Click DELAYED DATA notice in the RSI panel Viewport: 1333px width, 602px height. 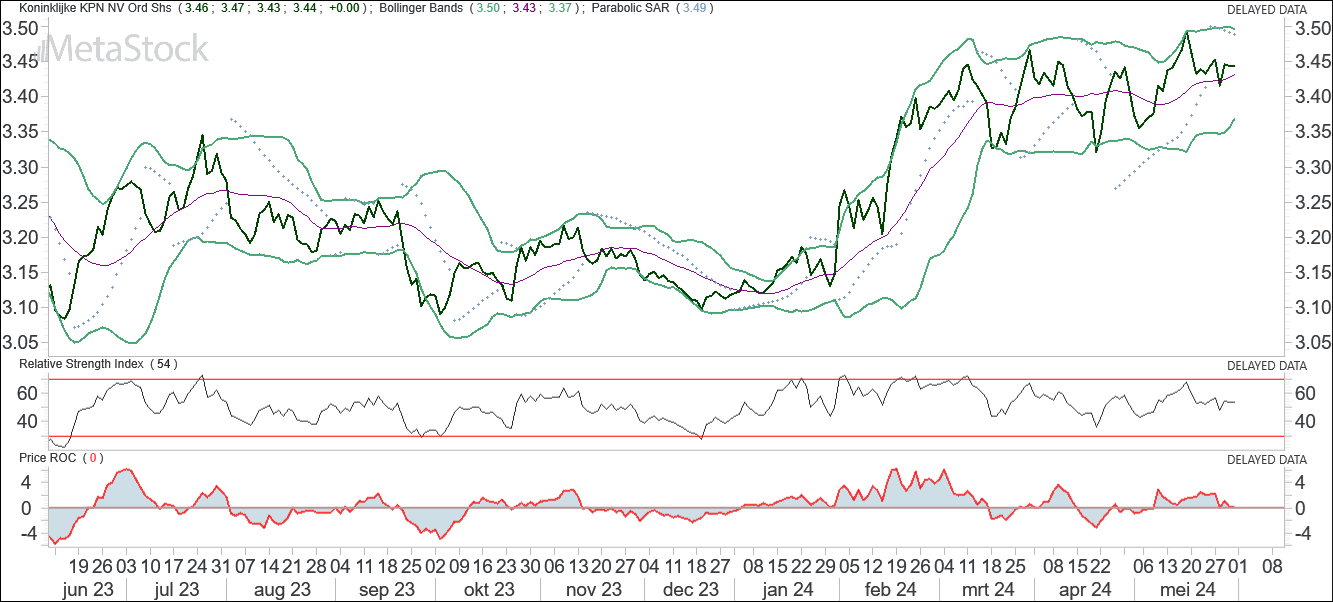click(x=1266, y=365)
